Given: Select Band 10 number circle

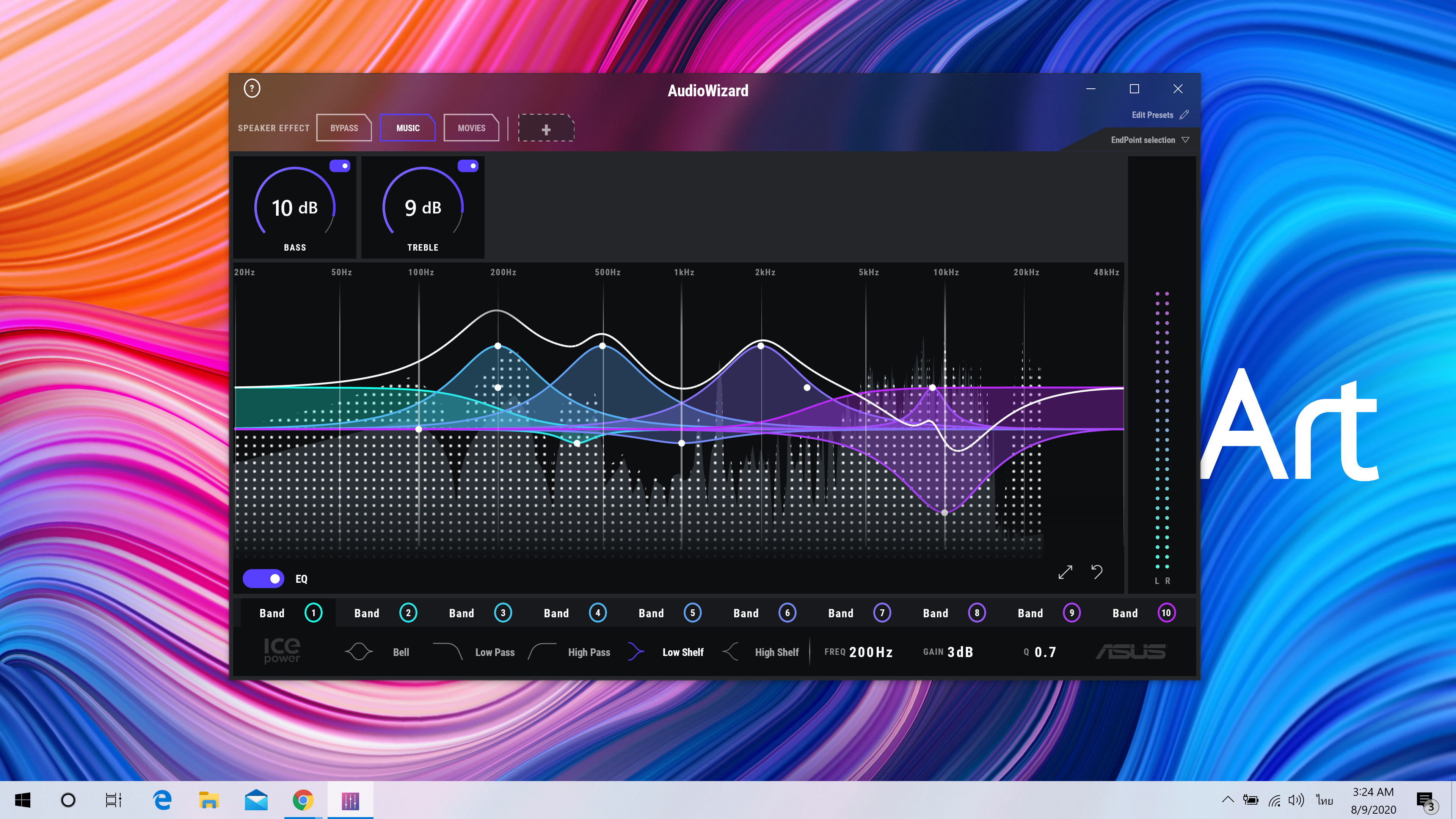Looking at the screenshot, I should click(1166, 613).
